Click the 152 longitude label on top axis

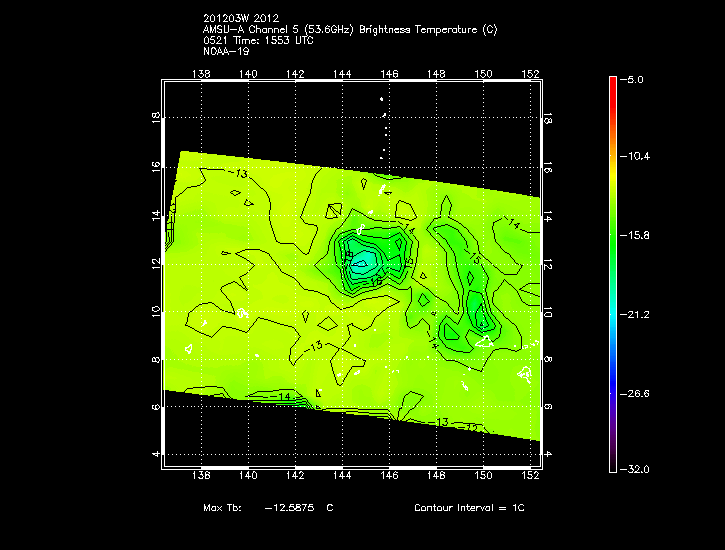[x=531, y=73]
